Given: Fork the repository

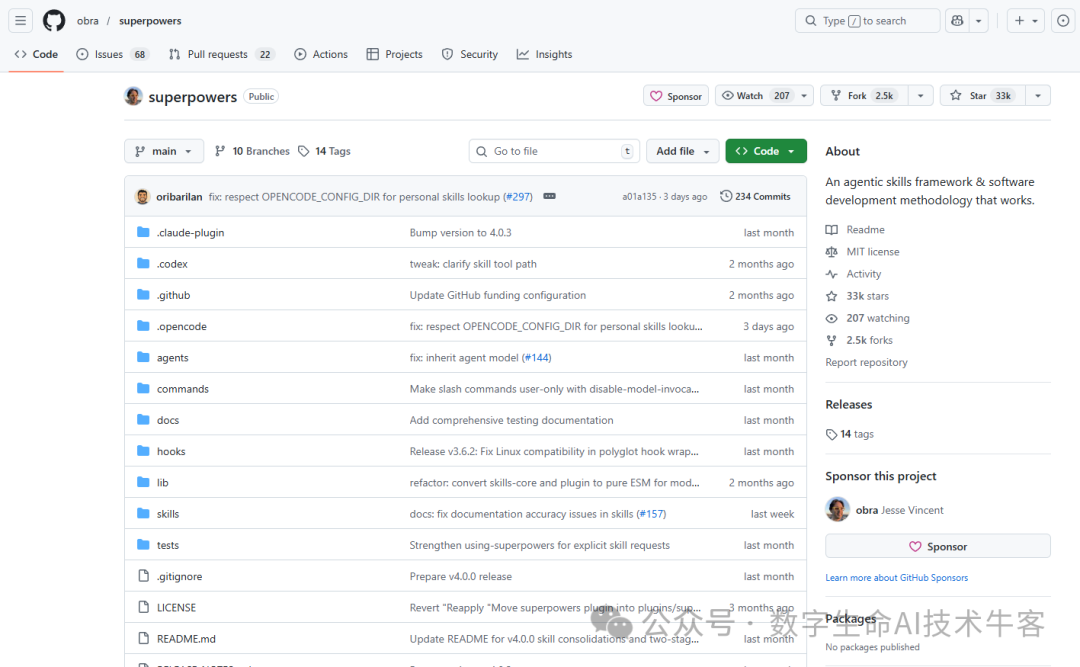Looking at the screenshot, I should tap(864, 96).
